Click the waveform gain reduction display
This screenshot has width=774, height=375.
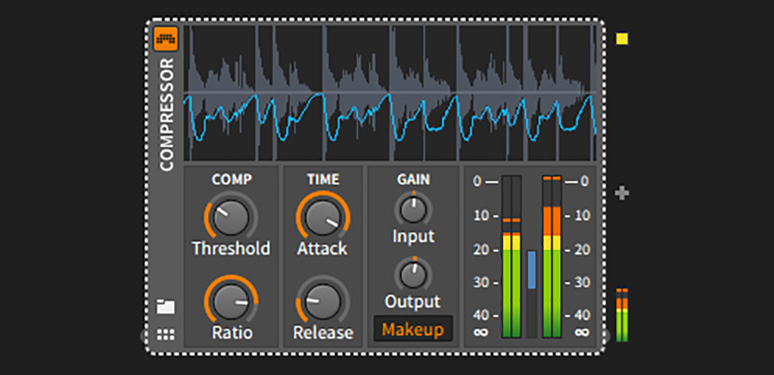(390, 93)
